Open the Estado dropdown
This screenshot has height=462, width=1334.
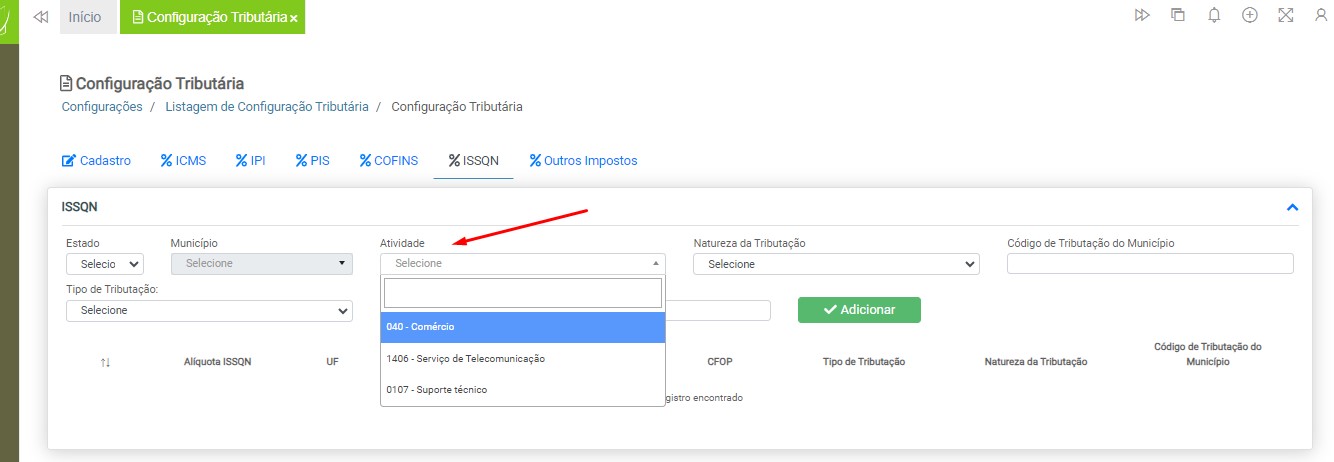tap(105, 264)
